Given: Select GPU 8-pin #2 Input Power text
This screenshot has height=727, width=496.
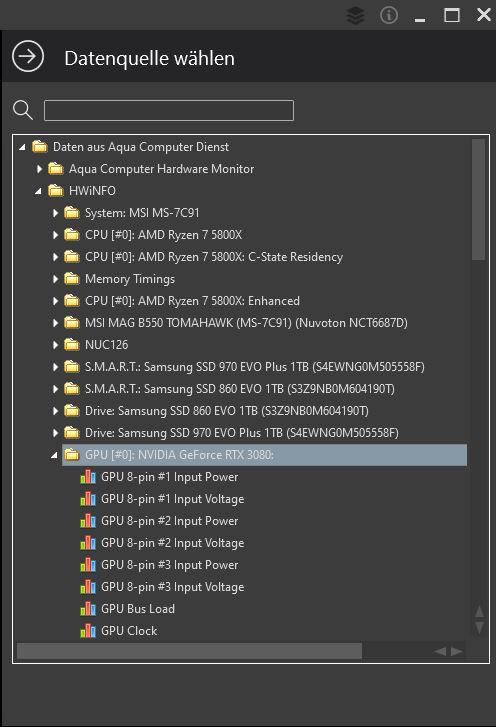Looking at the screenshot, I should [170, 521].
